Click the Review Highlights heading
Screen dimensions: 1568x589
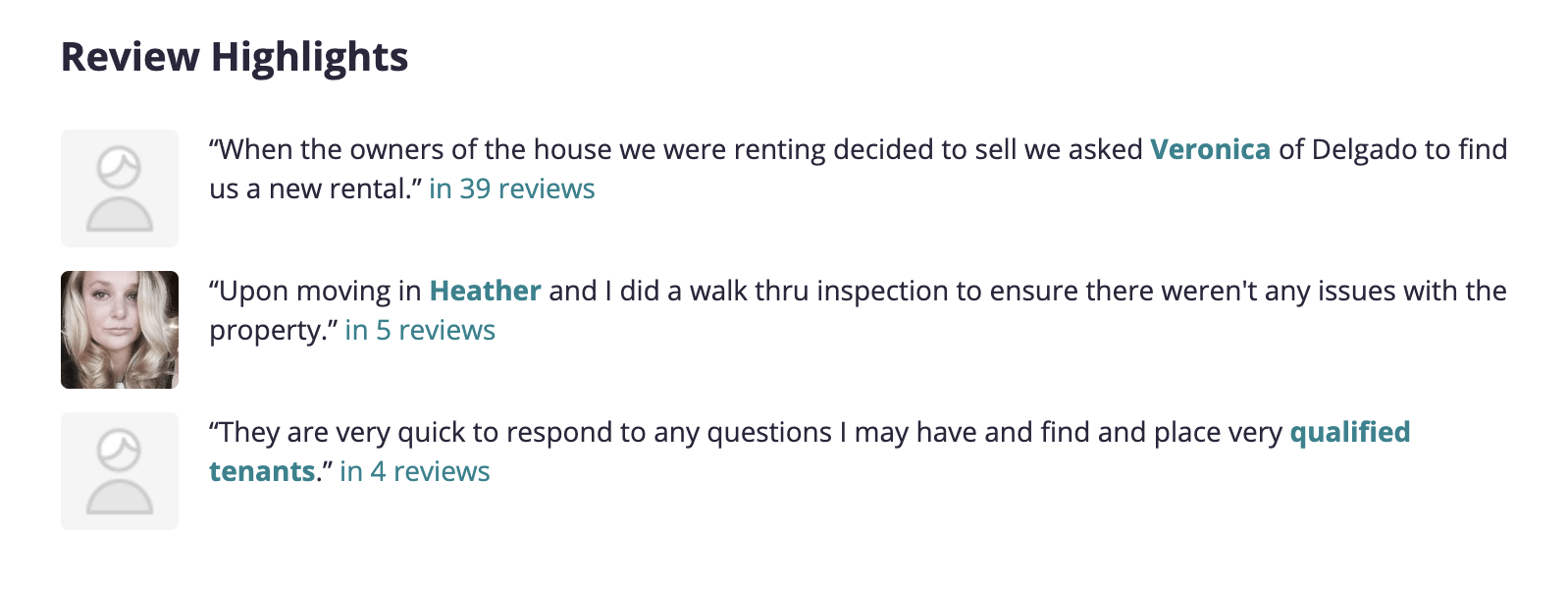[x=235, y=56]
